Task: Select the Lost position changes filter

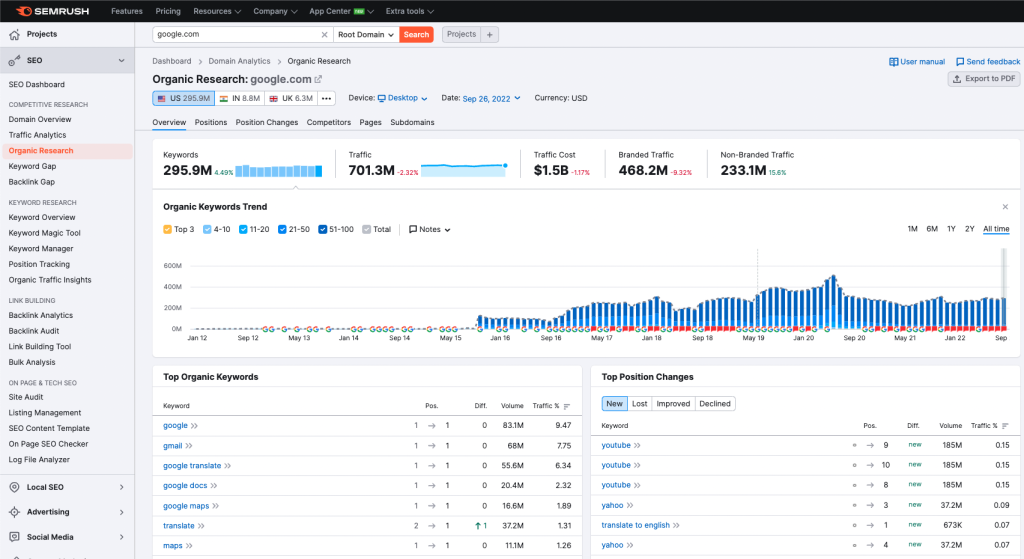Action: point(640,404)
